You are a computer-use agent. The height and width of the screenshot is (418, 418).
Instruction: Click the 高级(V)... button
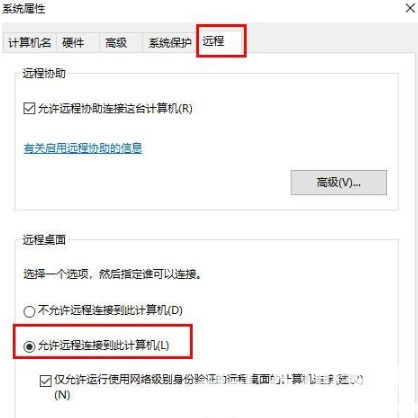(x=339, y=183)
